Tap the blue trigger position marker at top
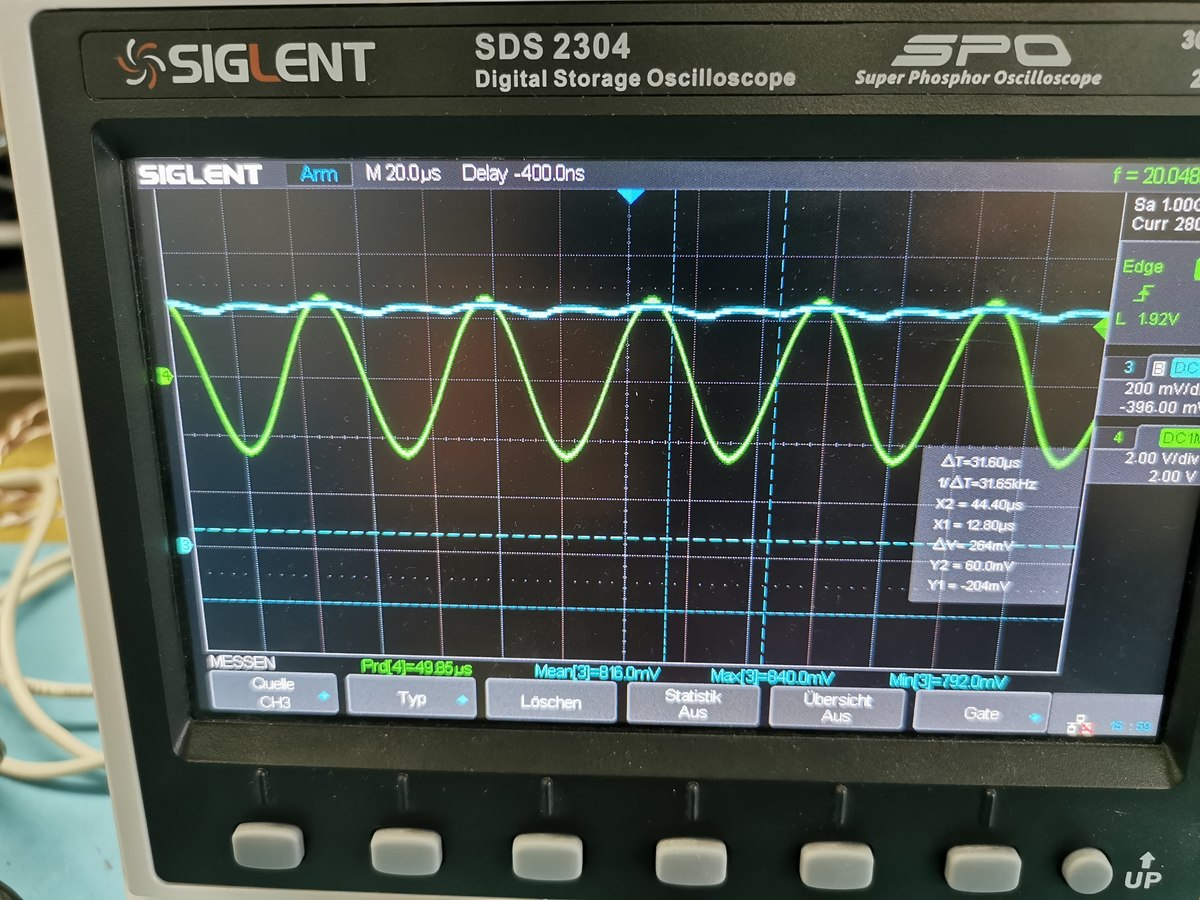 coord(630,195)
